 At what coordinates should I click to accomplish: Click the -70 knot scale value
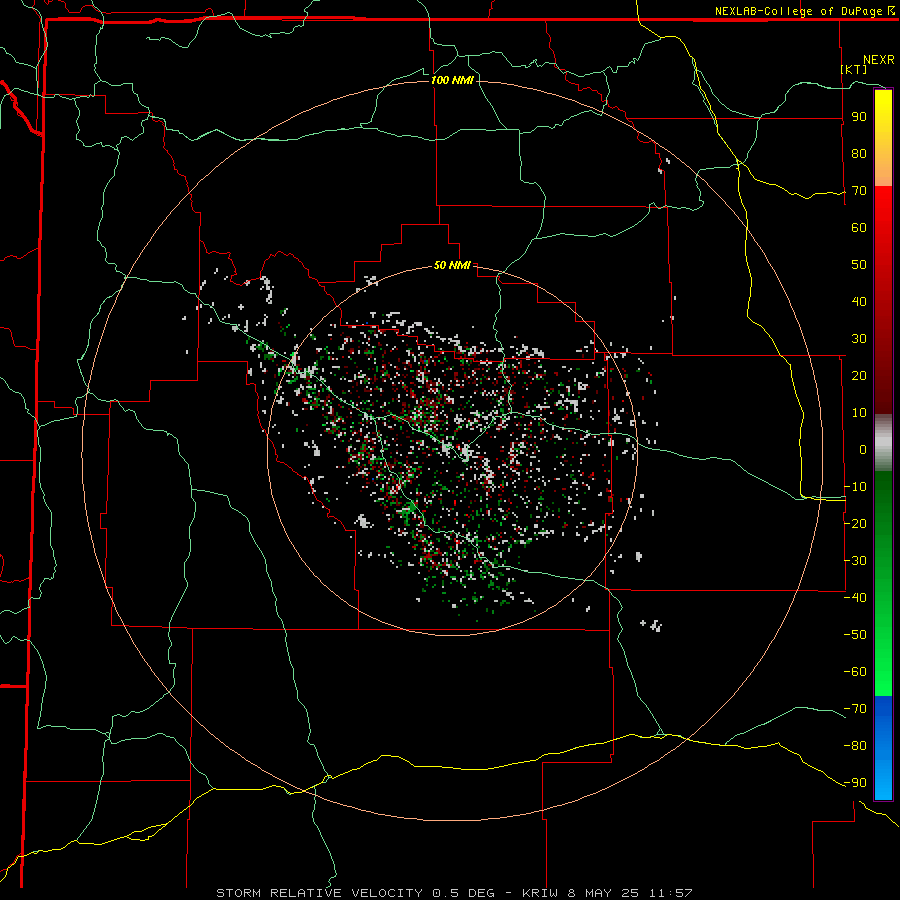pos(855,709)
